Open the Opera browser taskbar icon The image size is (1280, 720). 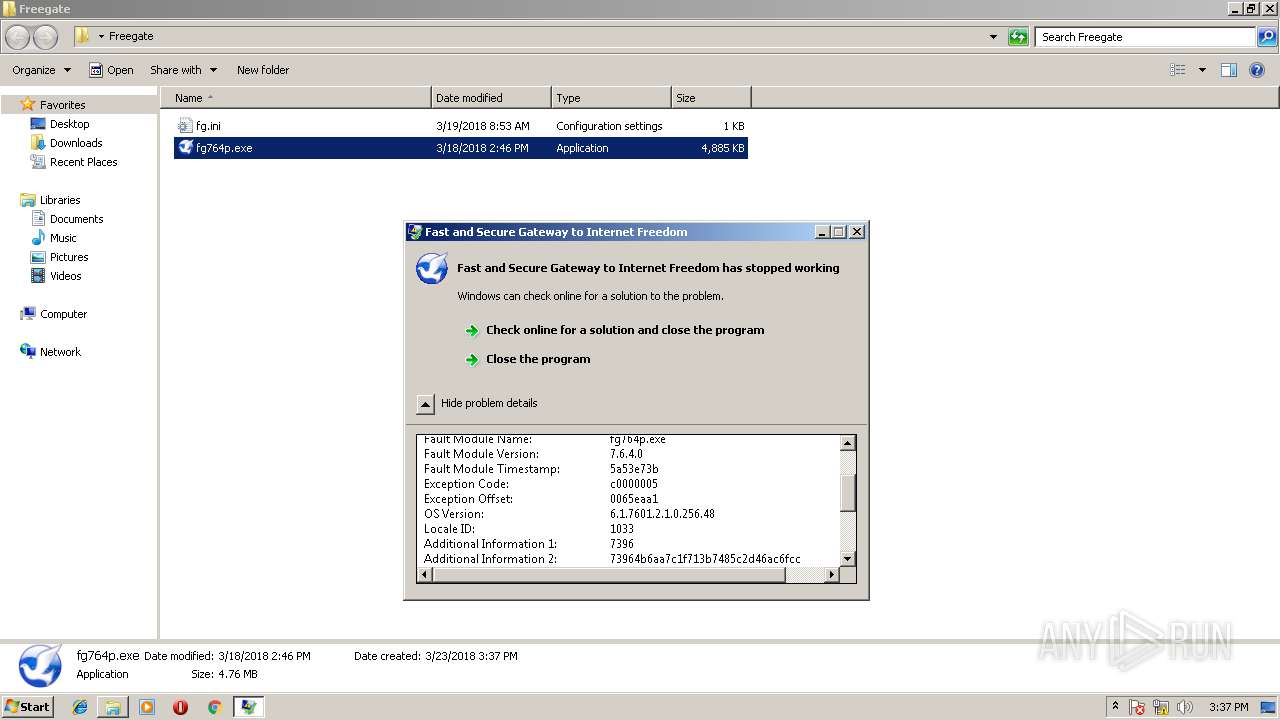(x=180, y=707)
